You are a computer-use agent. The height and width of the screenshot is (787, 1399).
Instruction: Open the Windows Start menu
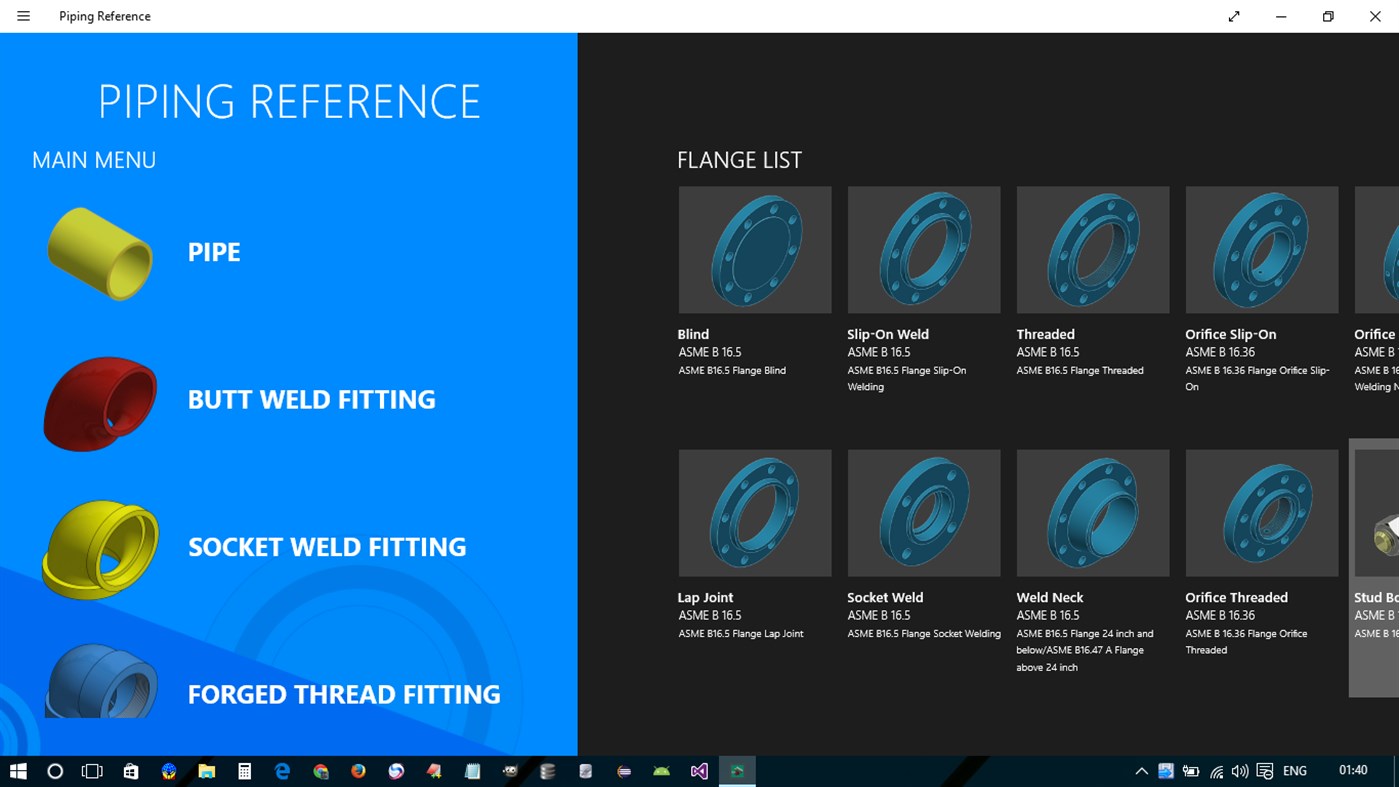[18, 770]
